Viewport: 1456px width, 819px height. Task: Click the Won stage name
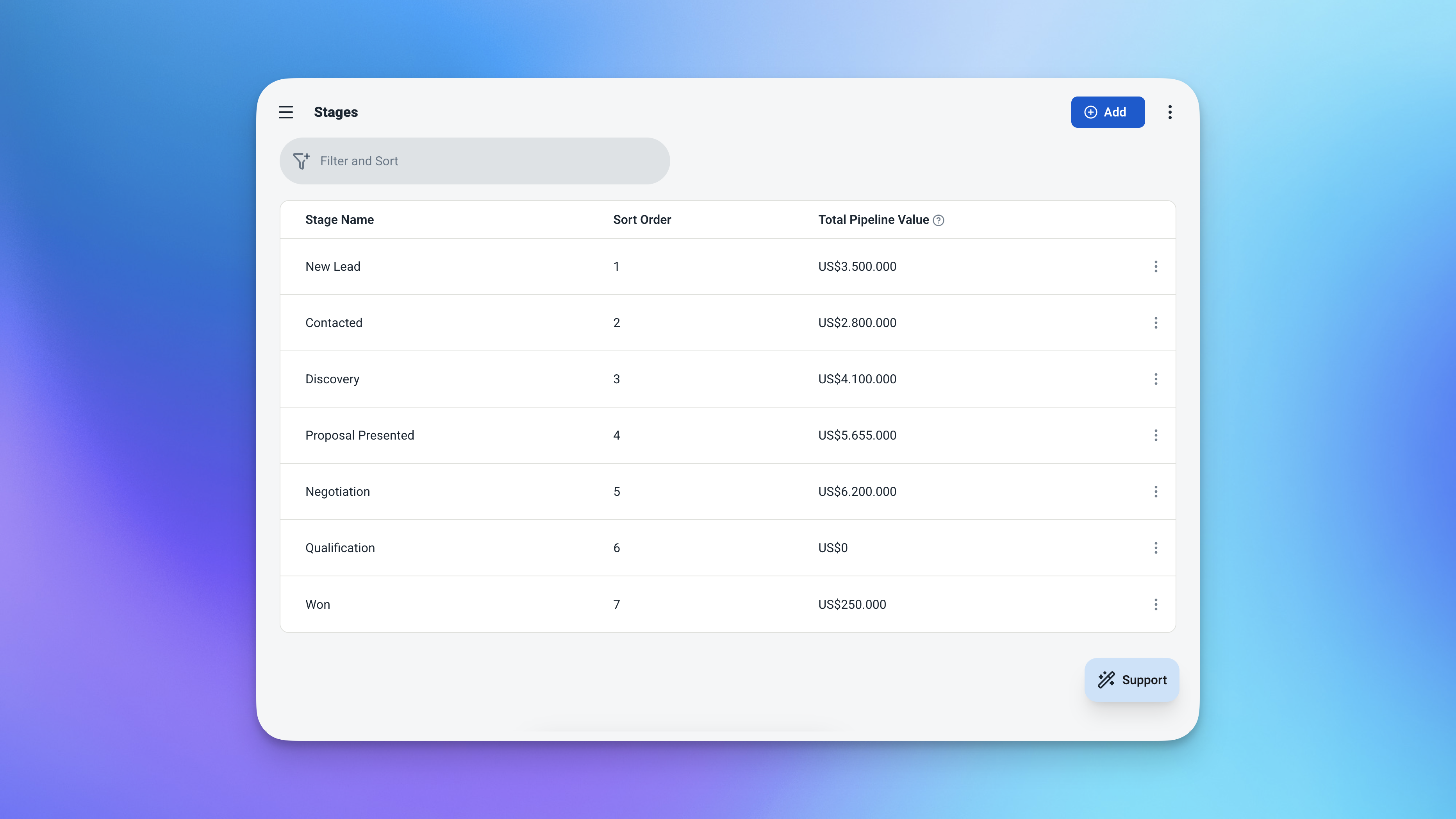pyautogui.click(x=318, y=604)
